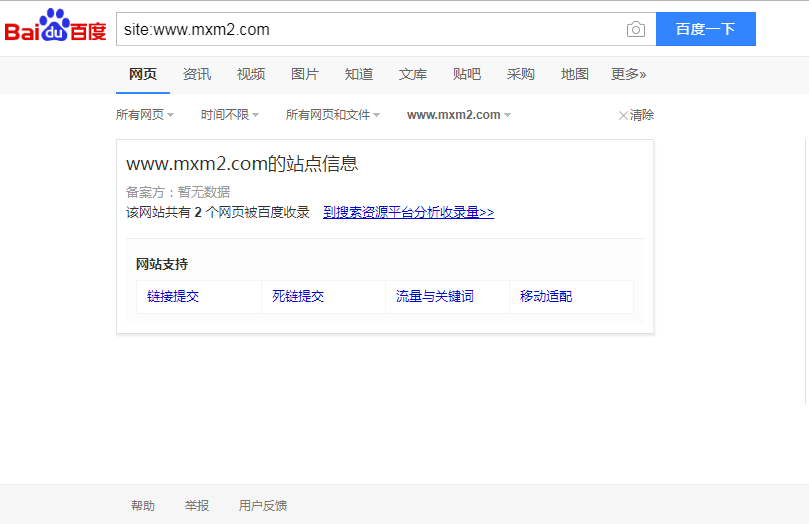Expand the 所有网页和文件 dropdown
The image size is (809, 524).
[x=333, y=115]
